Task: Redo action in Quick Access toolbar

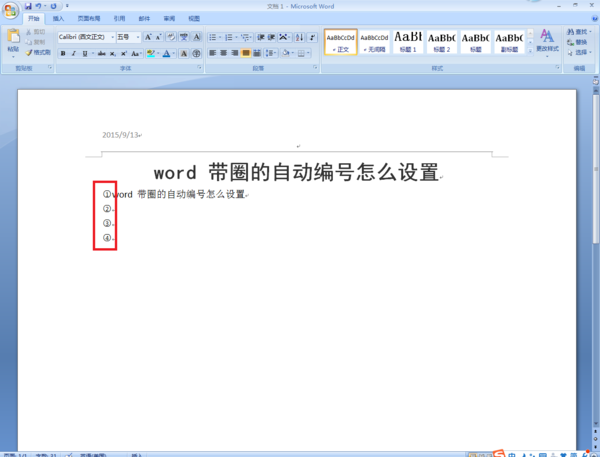Action: pyautogui.click(x=53, y=6)
